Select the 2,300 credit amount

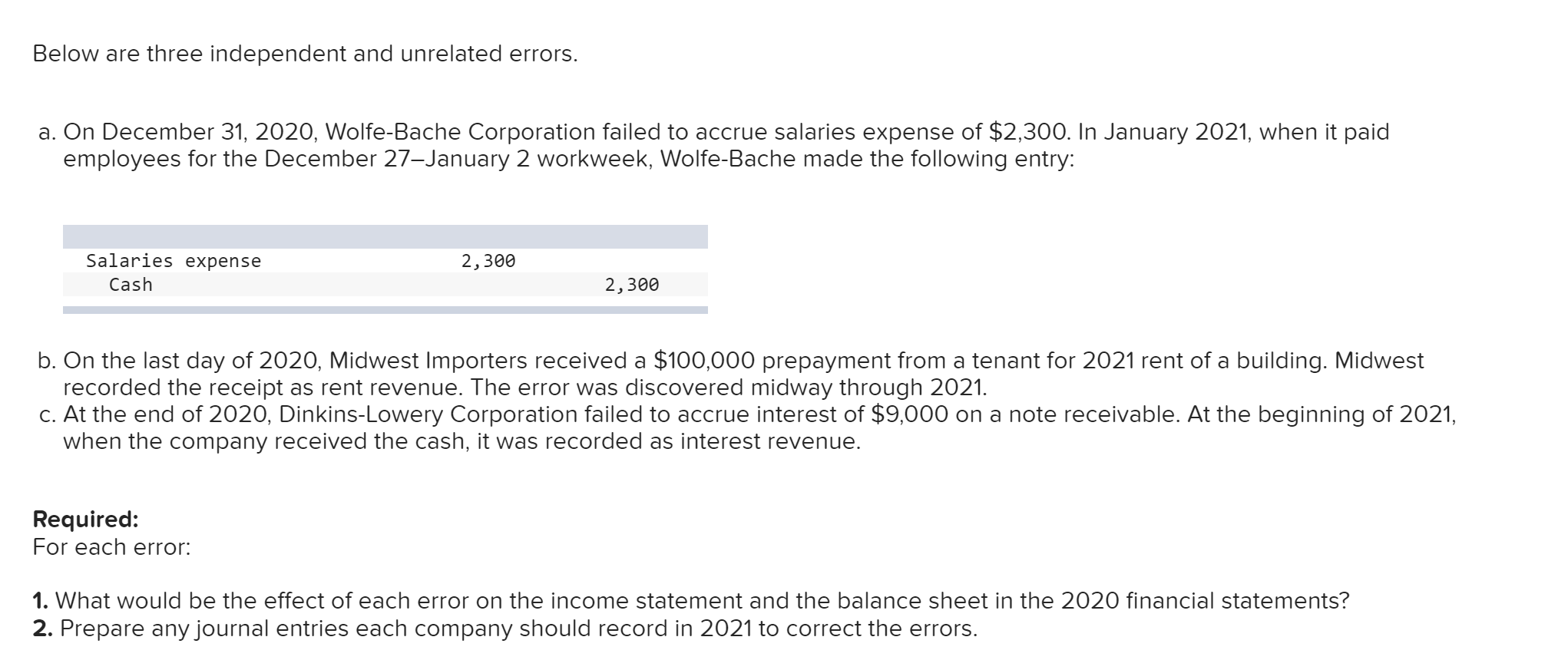[x=632, y=285]
